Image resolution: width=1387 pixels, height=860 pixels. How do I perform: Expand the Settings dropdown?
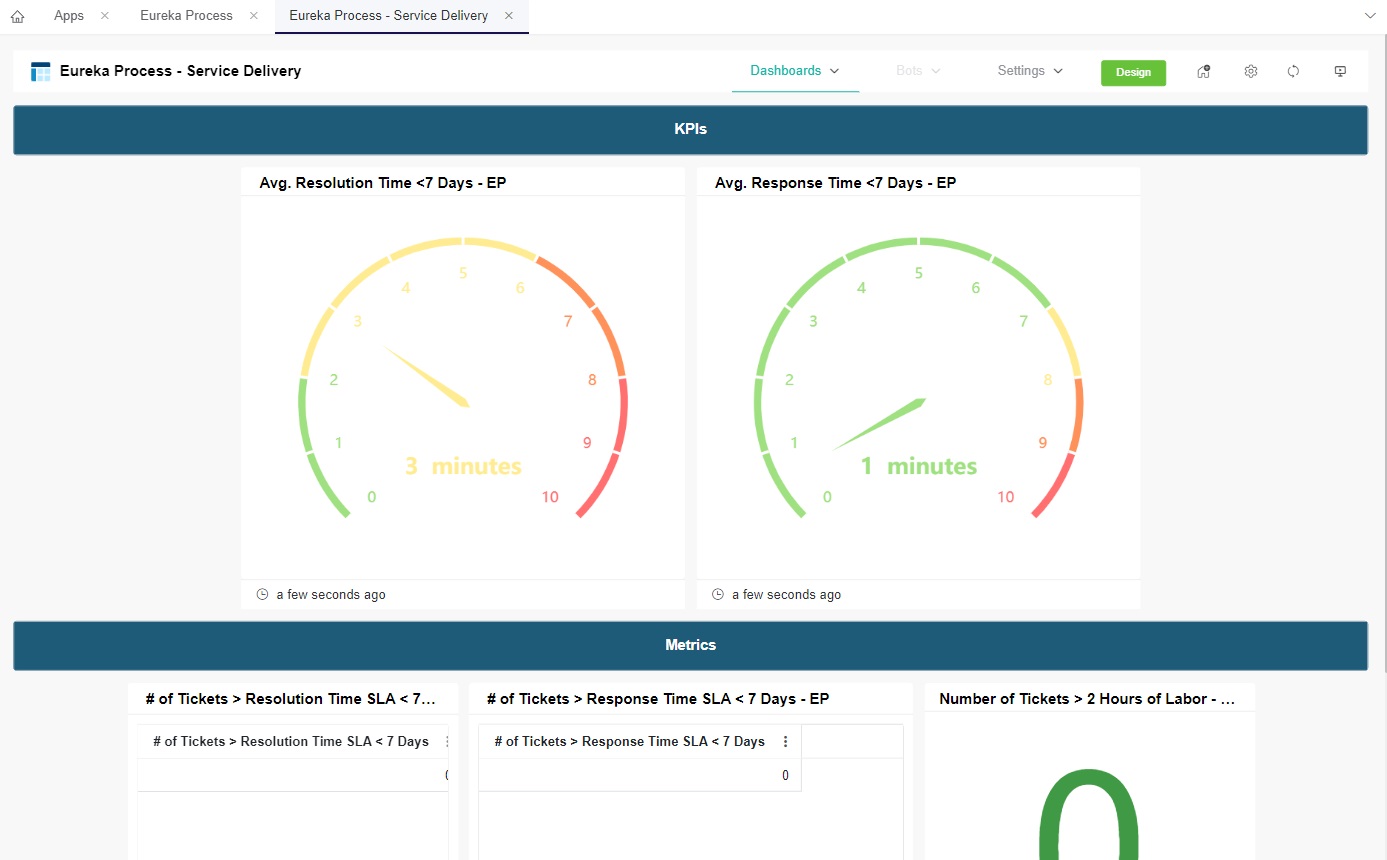tap(1029, 71)
